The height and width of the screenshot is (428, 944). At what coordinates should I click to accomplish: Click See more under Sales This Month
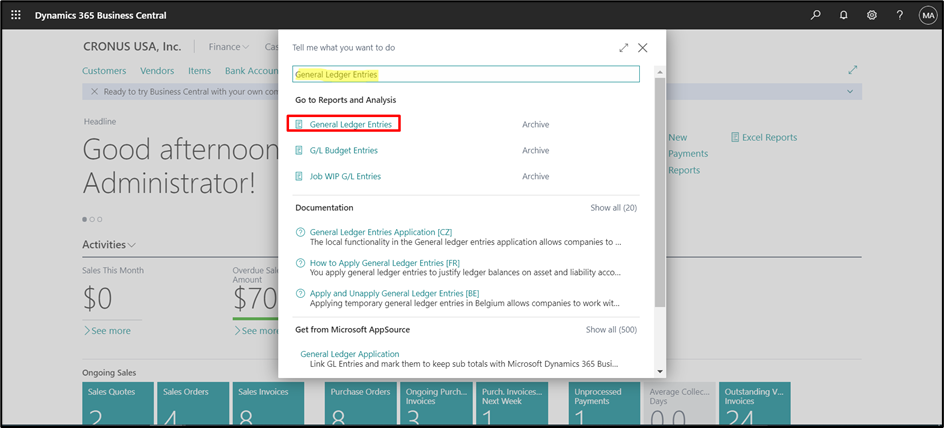point(107,330)
